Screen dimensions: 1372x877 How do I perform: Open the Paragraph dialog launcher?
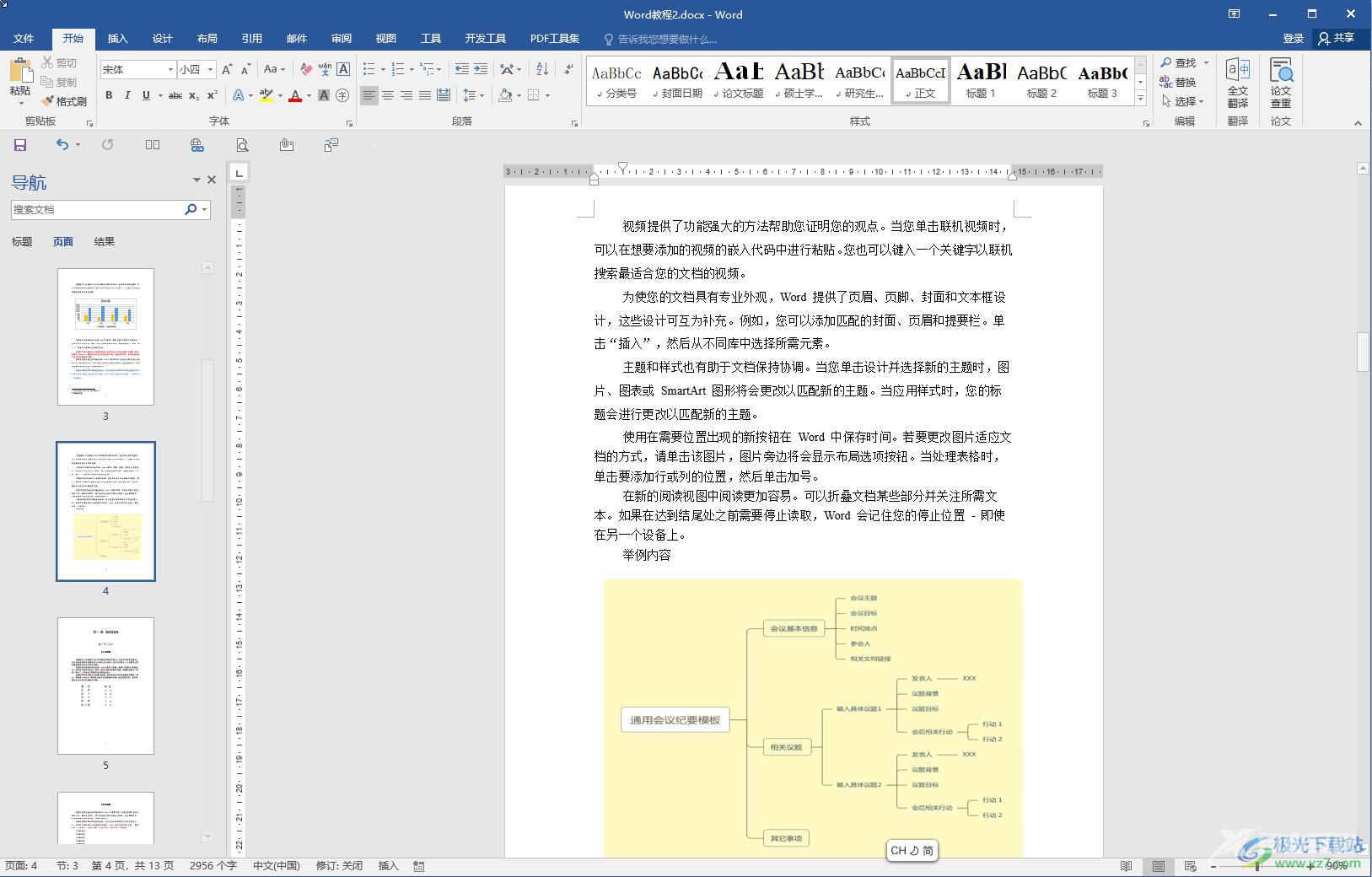pyautogui.click(x=575, y=123)
